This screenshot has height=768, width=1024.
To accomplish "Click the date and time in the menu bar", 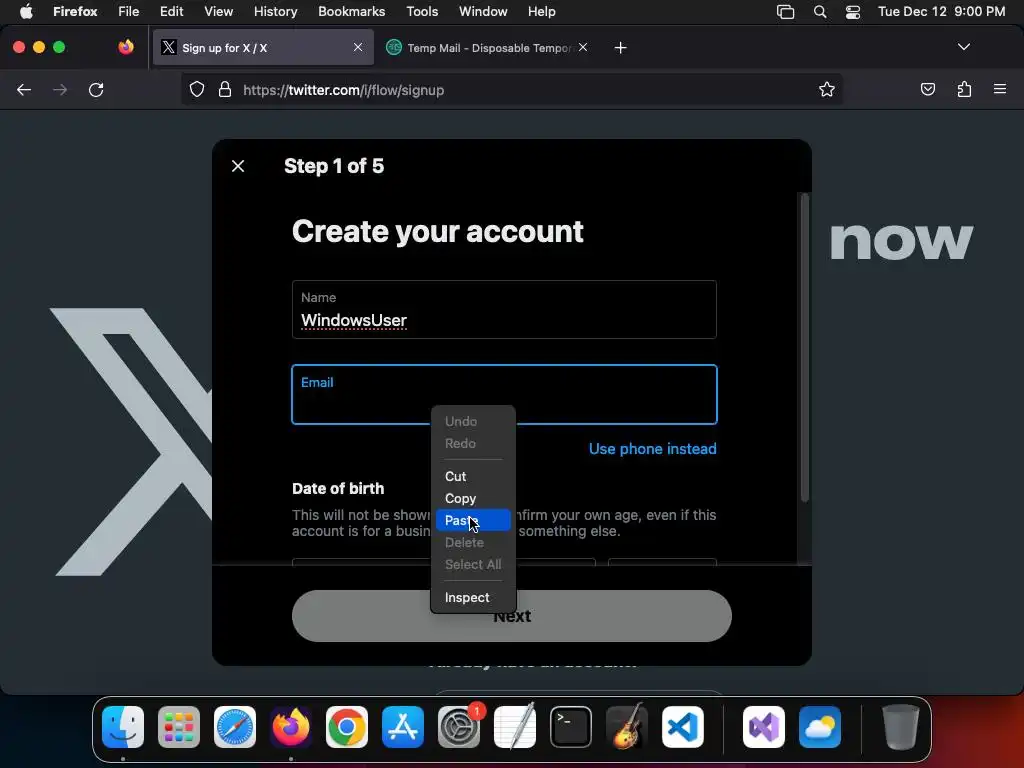I will point(941,12).
